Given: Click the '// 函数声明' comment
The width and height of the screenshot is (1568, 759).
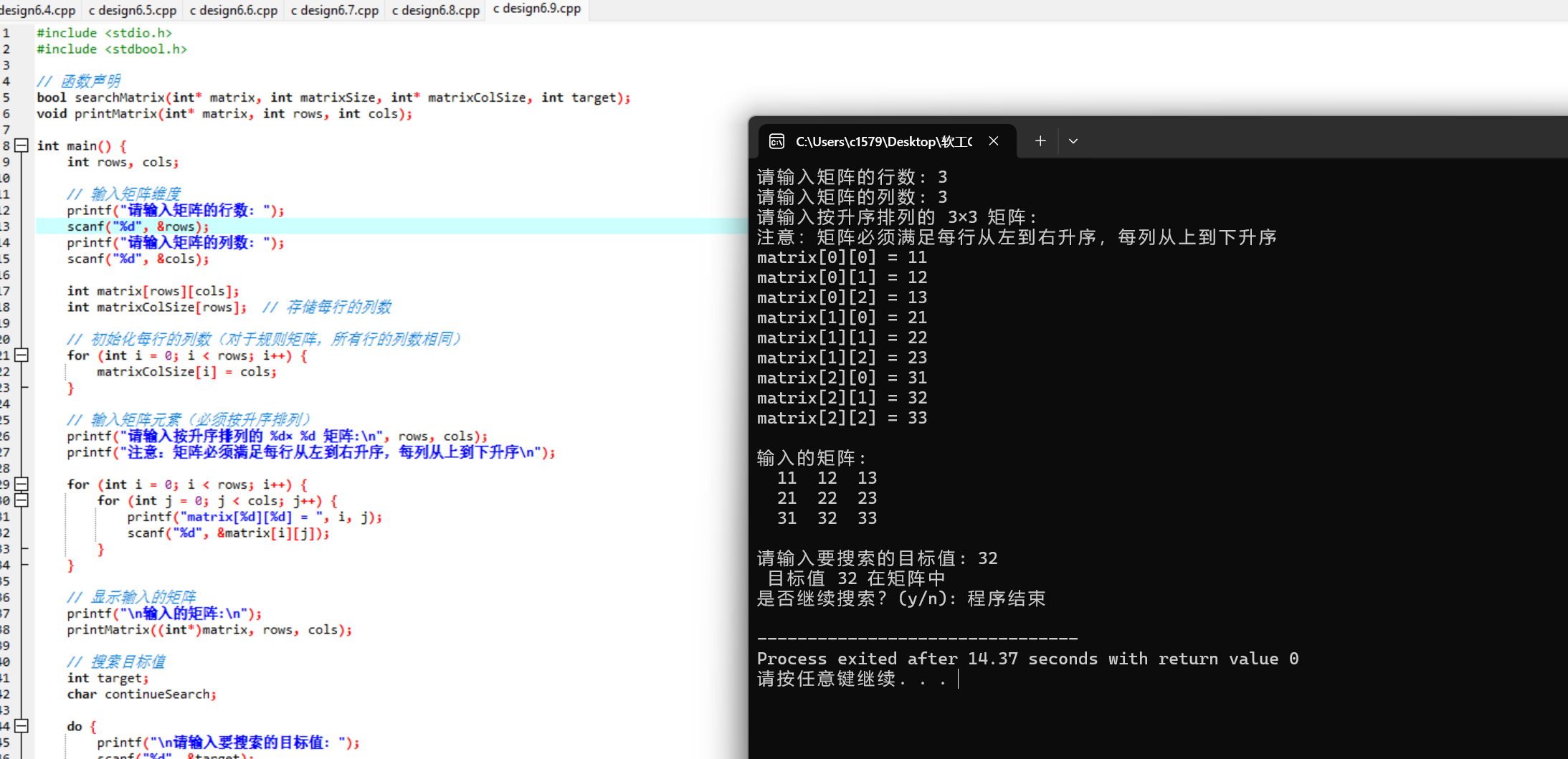Looking at the screenshot, I should (79, 81).
